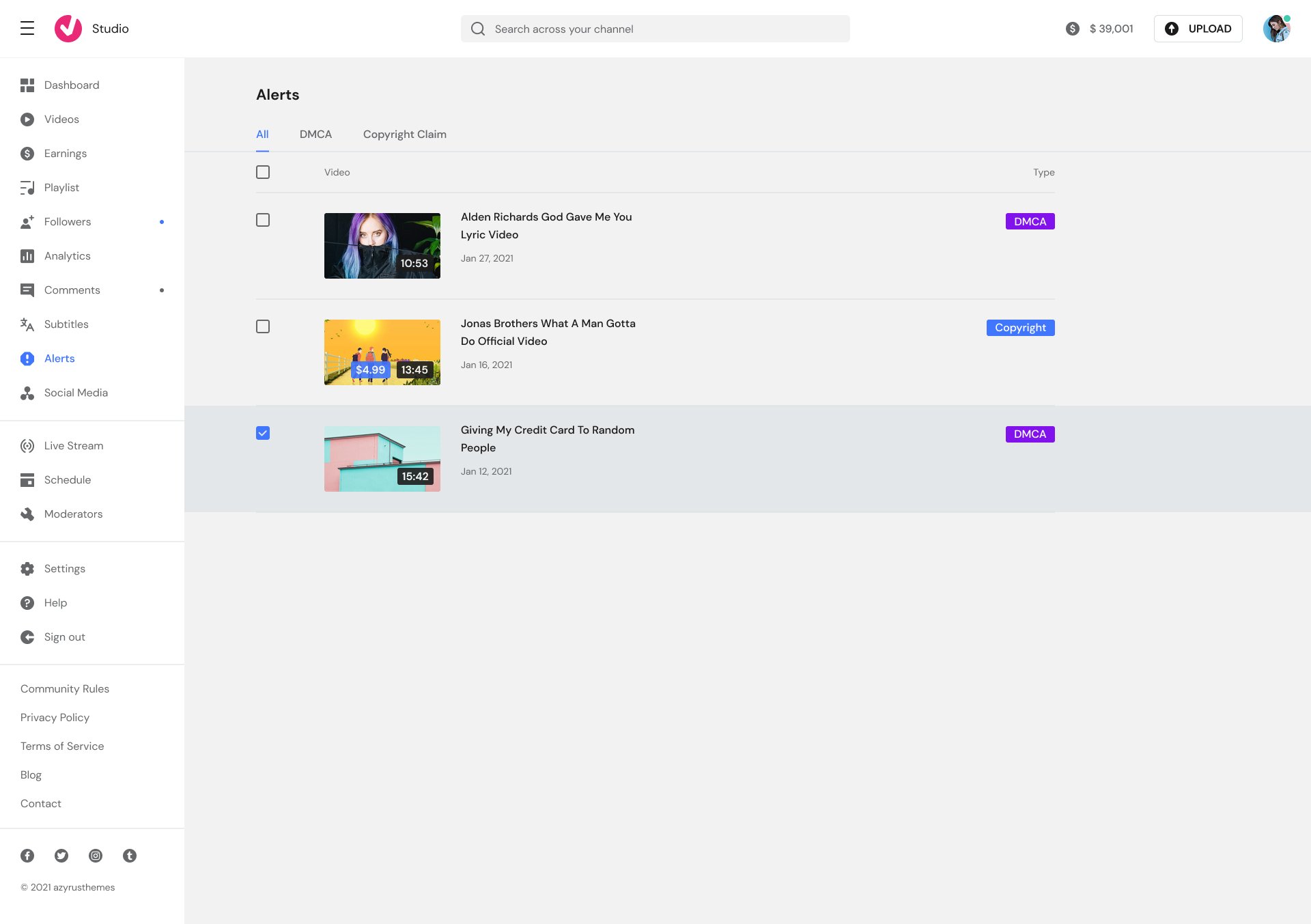
Task: Open Dashboard from the sidebar icon
Action: click(x=27, y=85)
